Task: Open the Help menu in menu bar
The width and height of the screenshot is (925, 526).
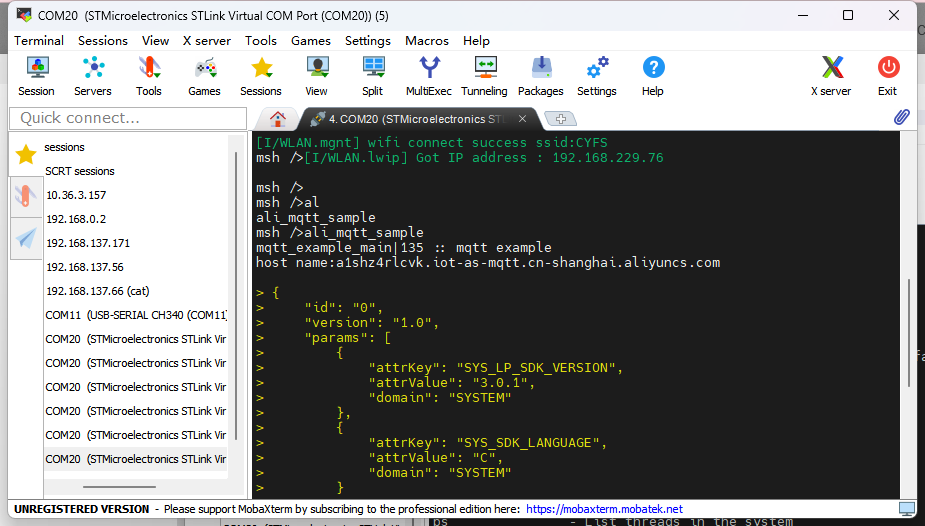Action: point(476,41)
